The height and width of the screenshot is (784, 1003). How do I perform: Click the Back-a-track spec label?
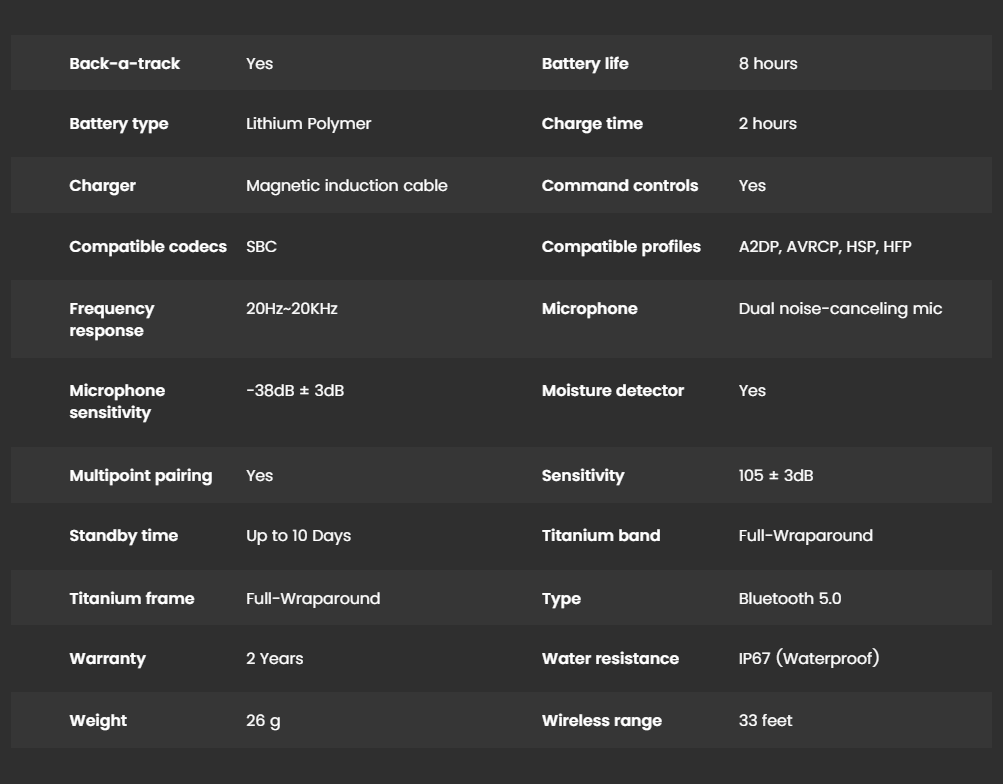(124, 63)
